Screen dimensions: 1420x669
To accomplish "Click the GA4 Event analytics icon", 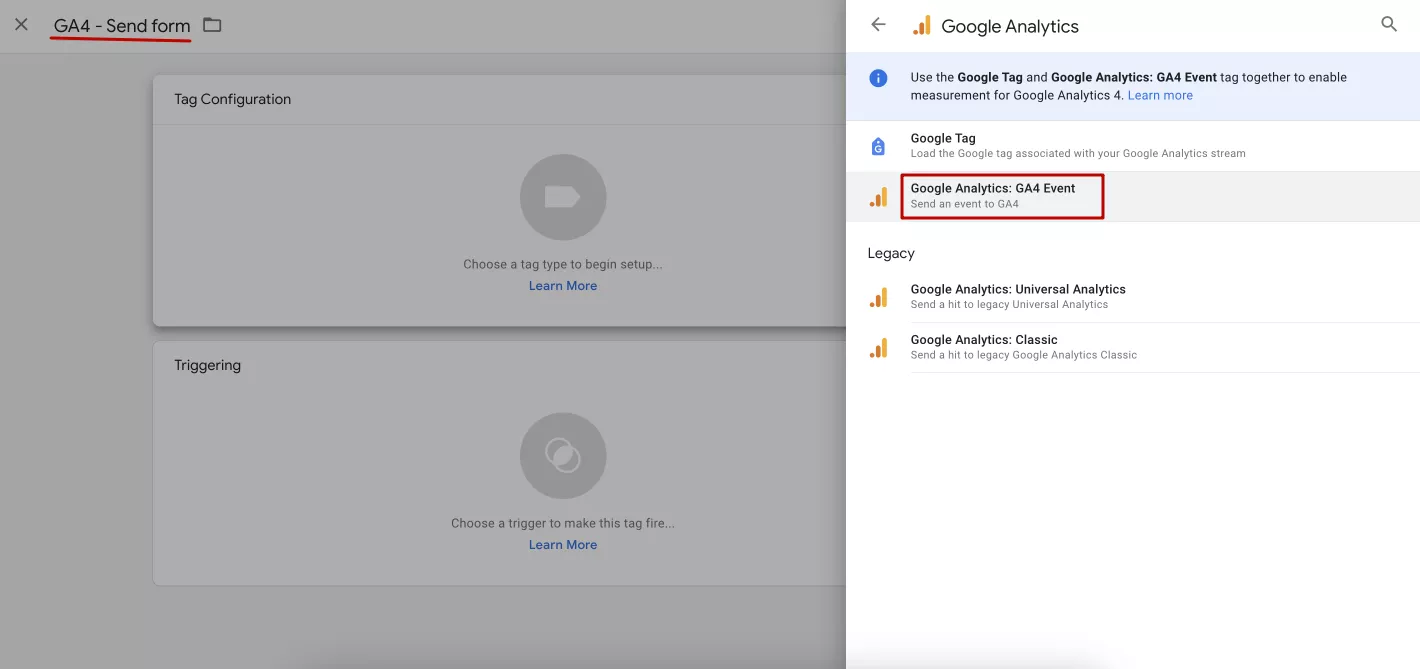I will (x=878, y=197).
